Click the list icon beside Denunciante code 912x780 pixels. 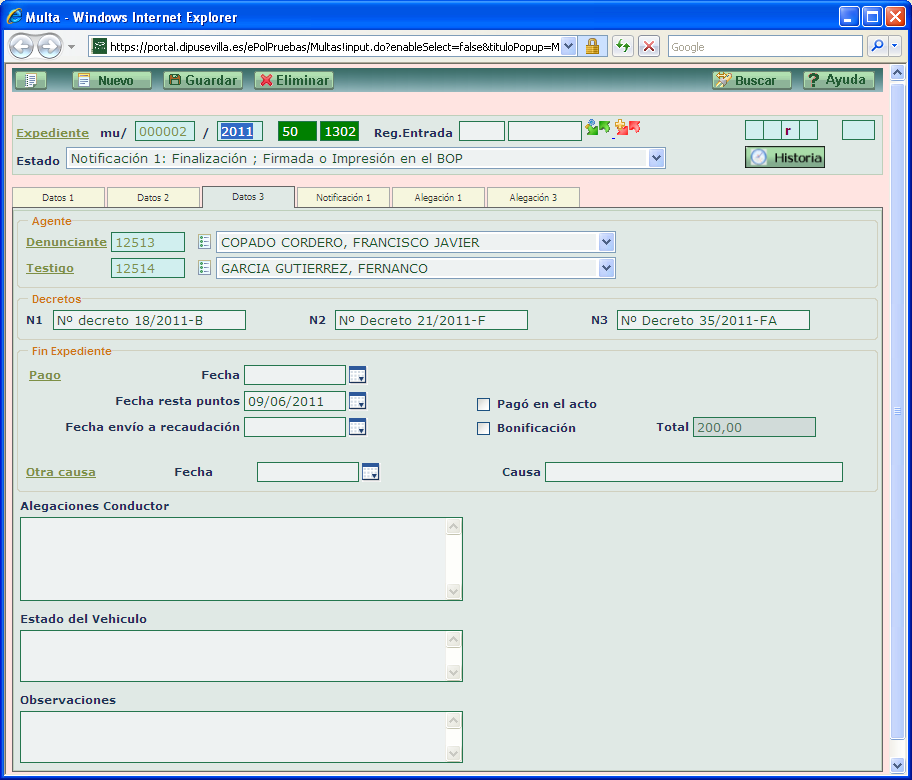[204, 242]
